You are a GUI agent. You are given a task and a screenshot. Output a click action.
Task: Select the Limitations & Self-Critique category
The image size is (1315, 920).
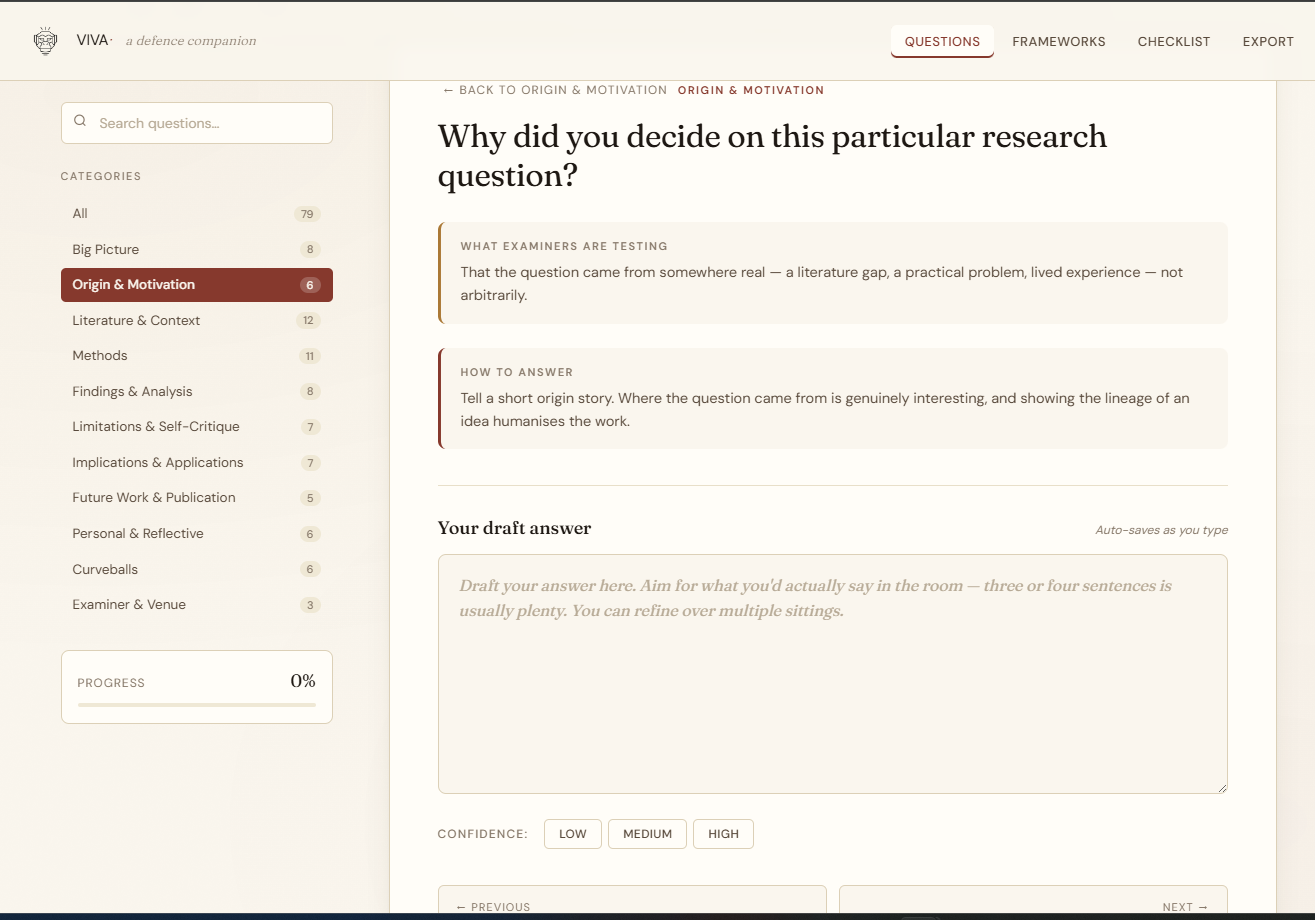click(197, 427)
